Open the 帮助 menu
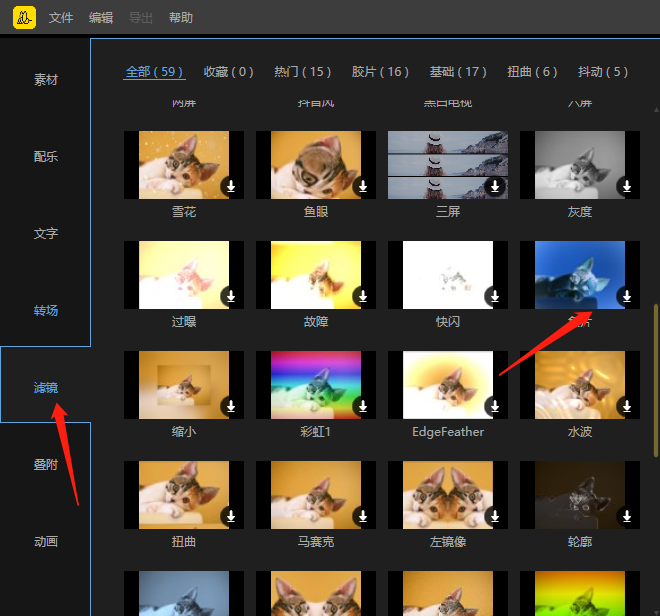 (x=181, y=18)
